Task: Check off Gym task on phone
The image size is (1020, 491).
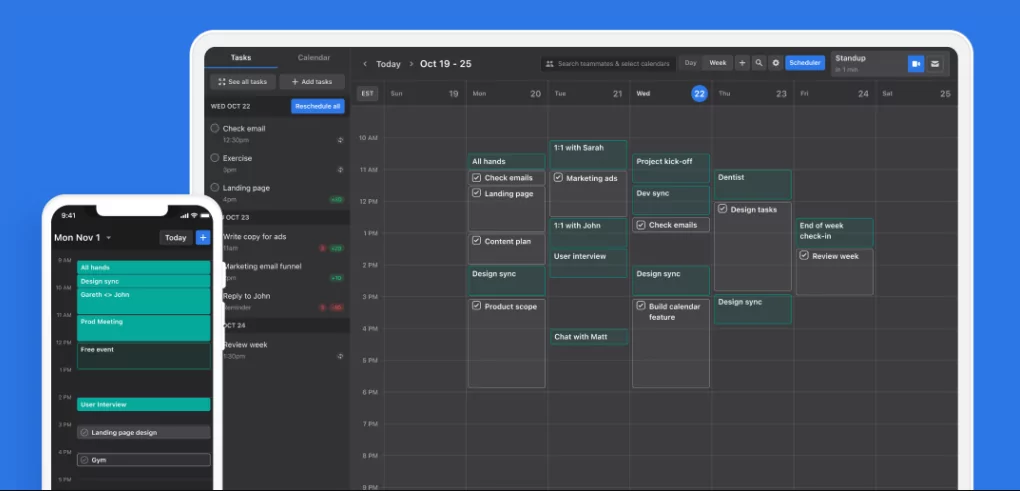Action: click(84, 460)
